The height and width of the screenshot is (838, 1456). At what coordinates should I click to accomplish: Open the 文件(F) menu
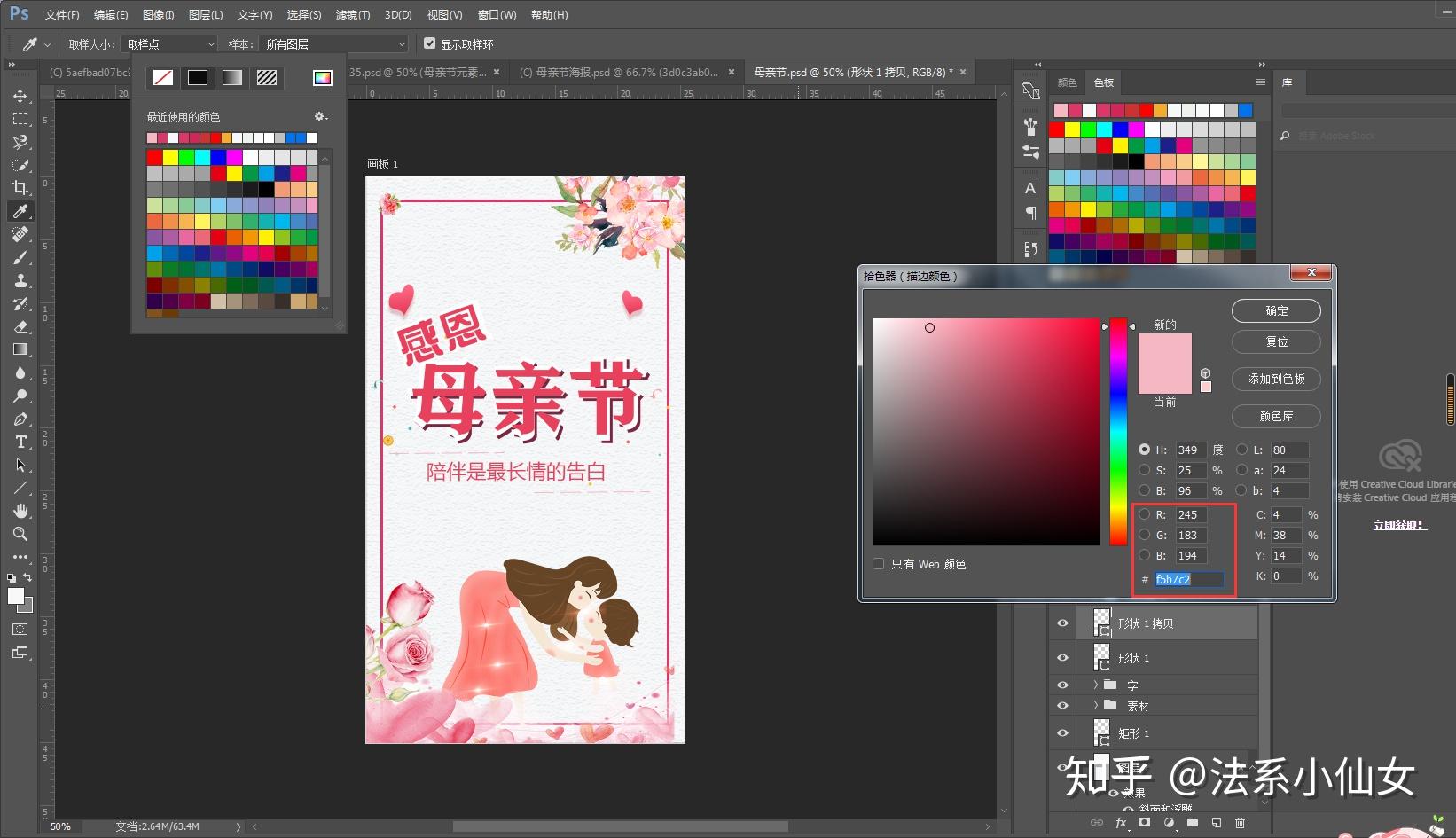point(62,15)
